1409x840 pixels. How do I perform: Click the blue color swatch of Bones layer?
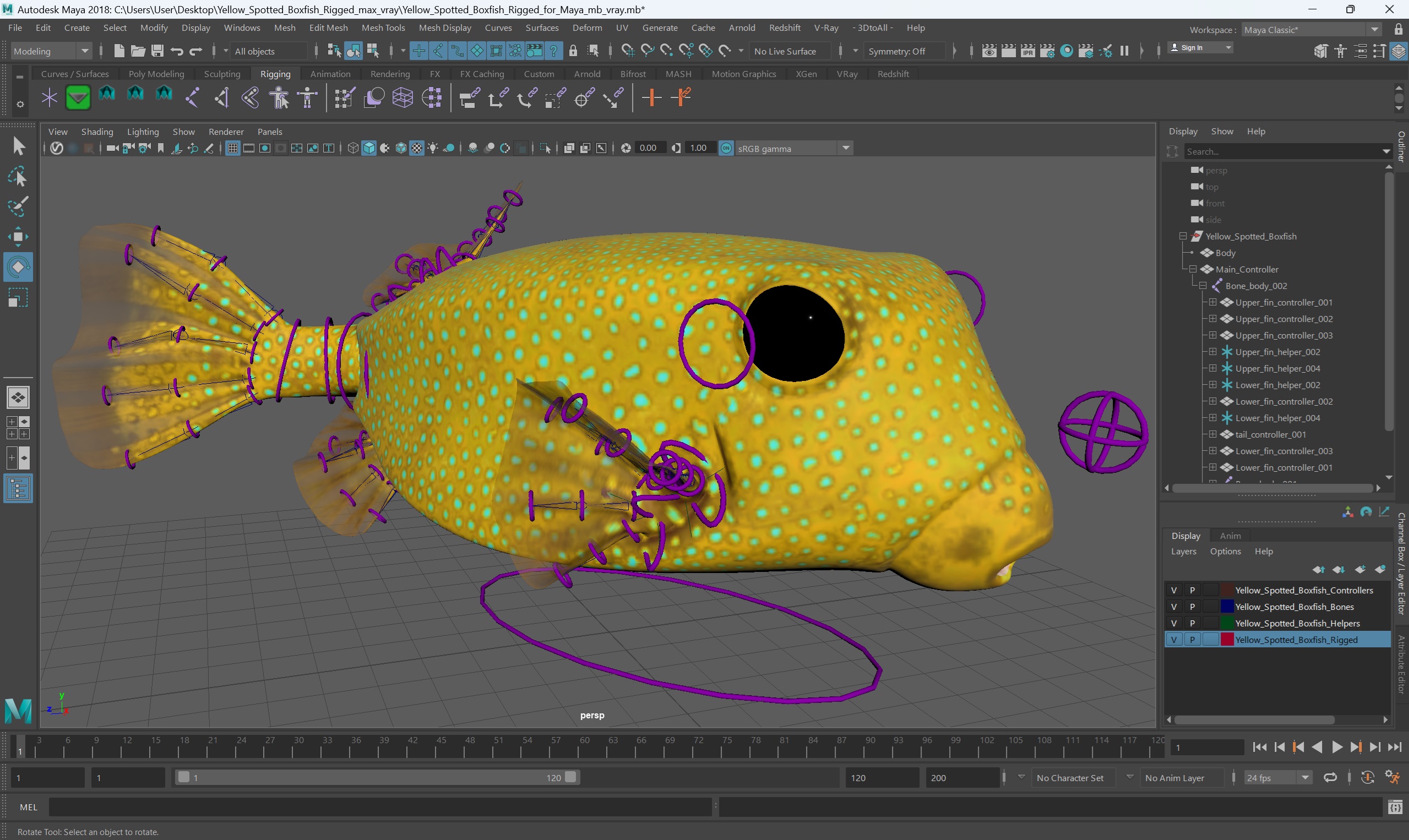(x=1226, y=606)
